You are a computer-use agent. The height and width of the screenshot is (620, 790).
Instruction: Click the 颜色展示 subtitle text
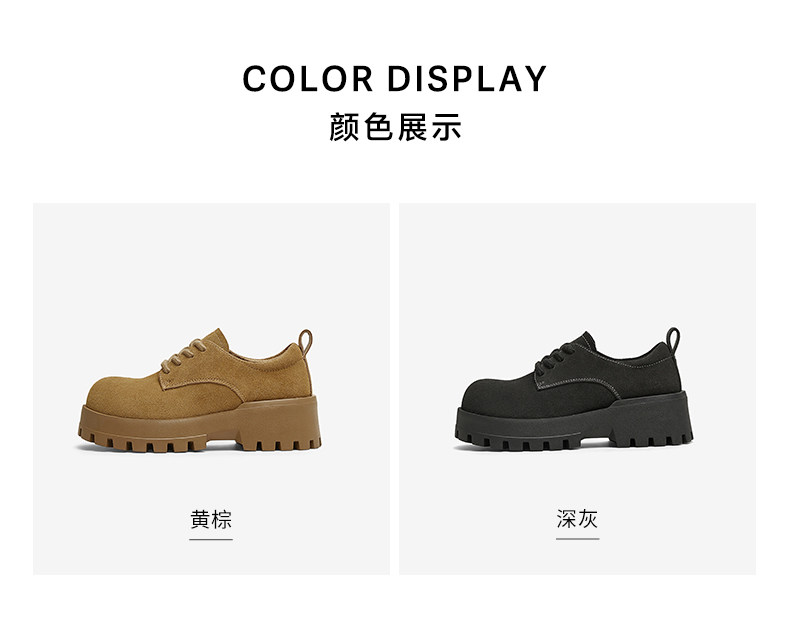[394, 126]
